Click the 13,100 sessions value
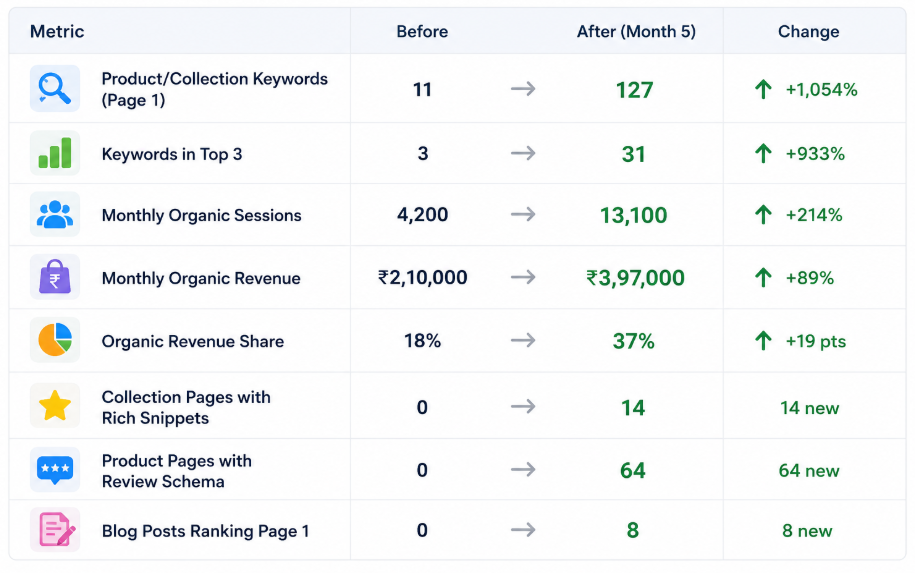The image size is (915, 573). pyautogui.click(x=634, y=215)
